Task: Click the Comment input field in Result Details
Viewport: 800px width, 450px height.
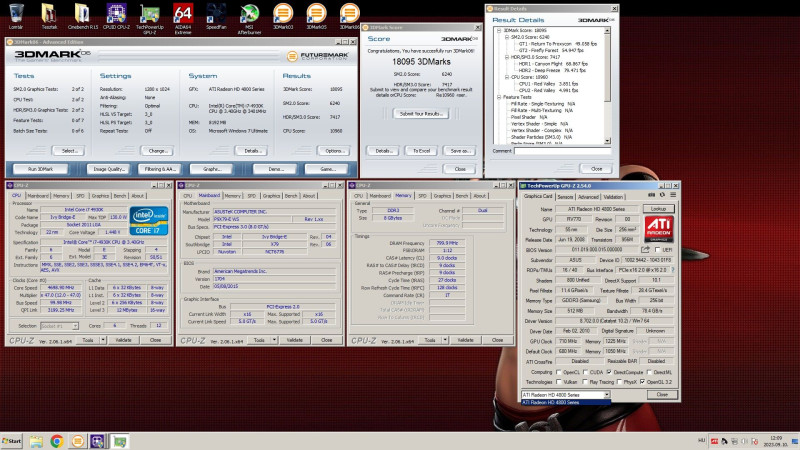Action: pos(562,151)
